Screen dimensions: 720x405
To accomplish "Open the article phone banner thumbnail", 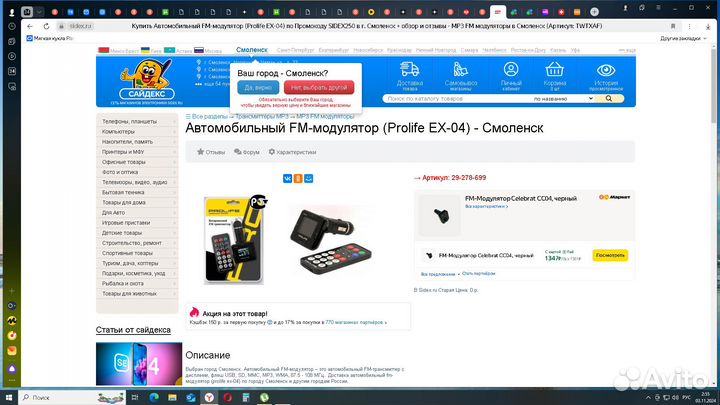I will [x=139, y=364].
